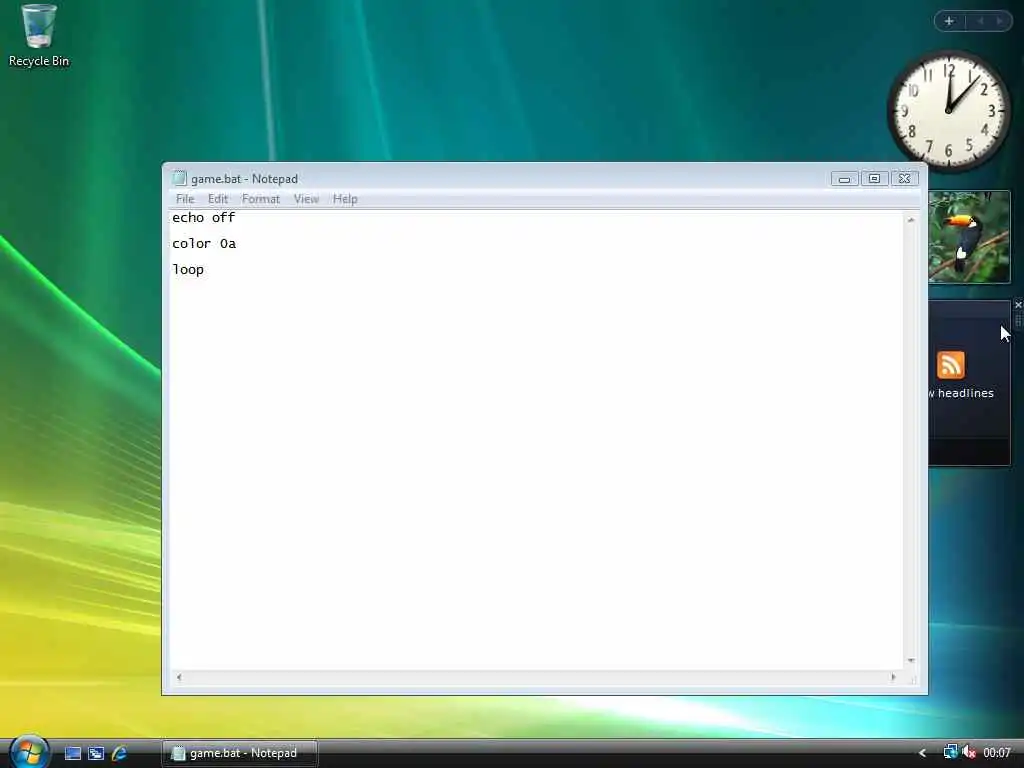The width and height of the screenshot is (1024, 768).
Task: Click sidebar next gadgets arrow
Action: [1000, 21]
